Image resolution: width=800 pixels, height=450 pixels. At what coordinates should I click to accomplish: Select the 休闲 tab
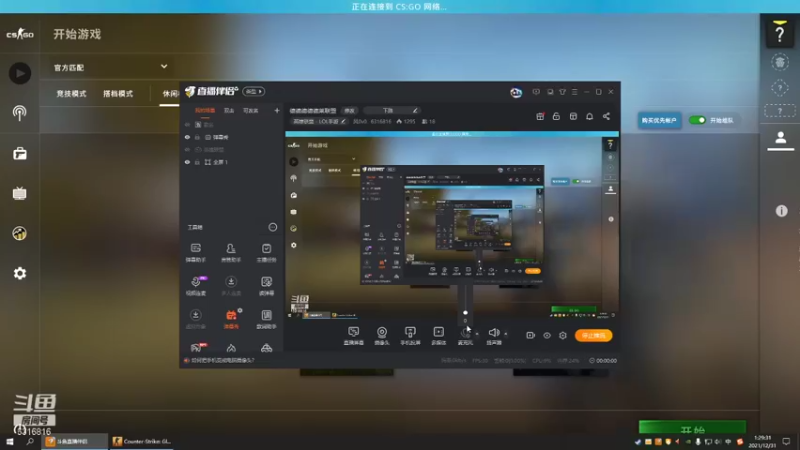170,93
